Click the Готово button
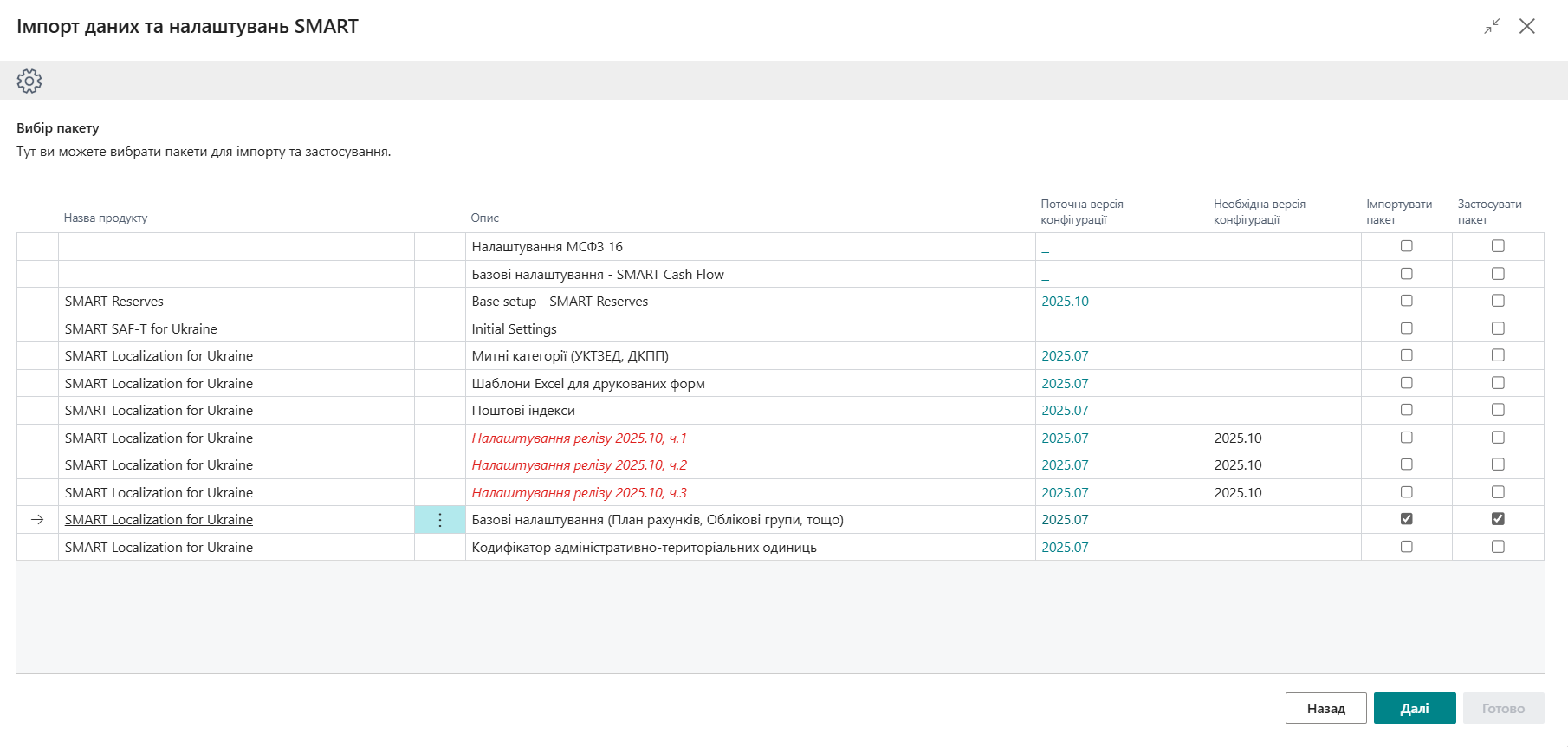1568x747 pixels. point(1504,708)
